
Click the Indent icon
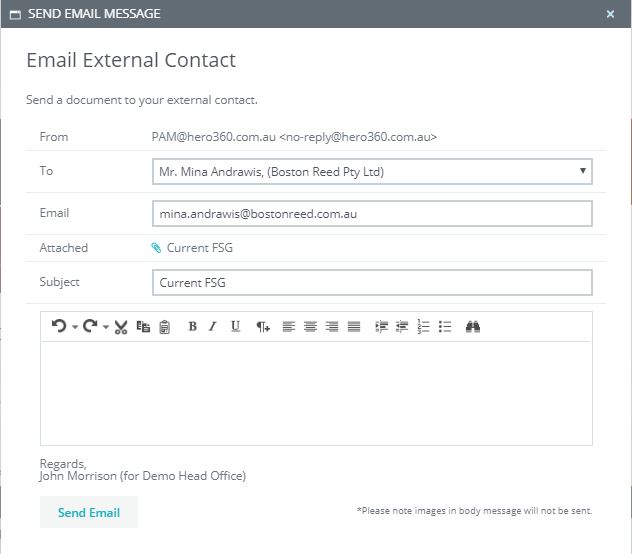coord(381,326)
